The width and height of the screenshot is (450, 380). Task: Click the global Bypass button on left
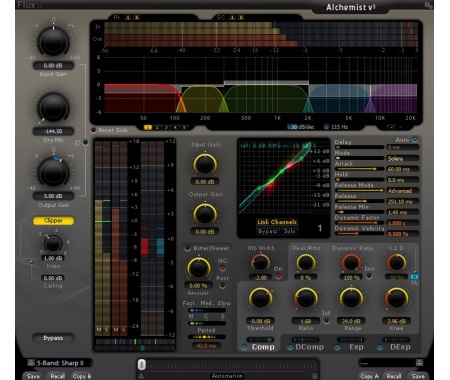[x=53, y=338]
